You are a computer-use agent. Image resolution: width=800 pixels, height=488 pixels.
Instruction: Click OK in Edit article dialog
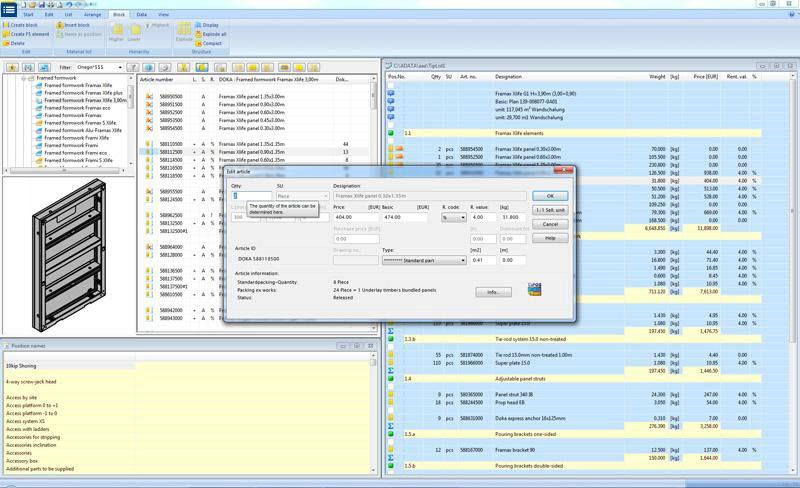550,196
